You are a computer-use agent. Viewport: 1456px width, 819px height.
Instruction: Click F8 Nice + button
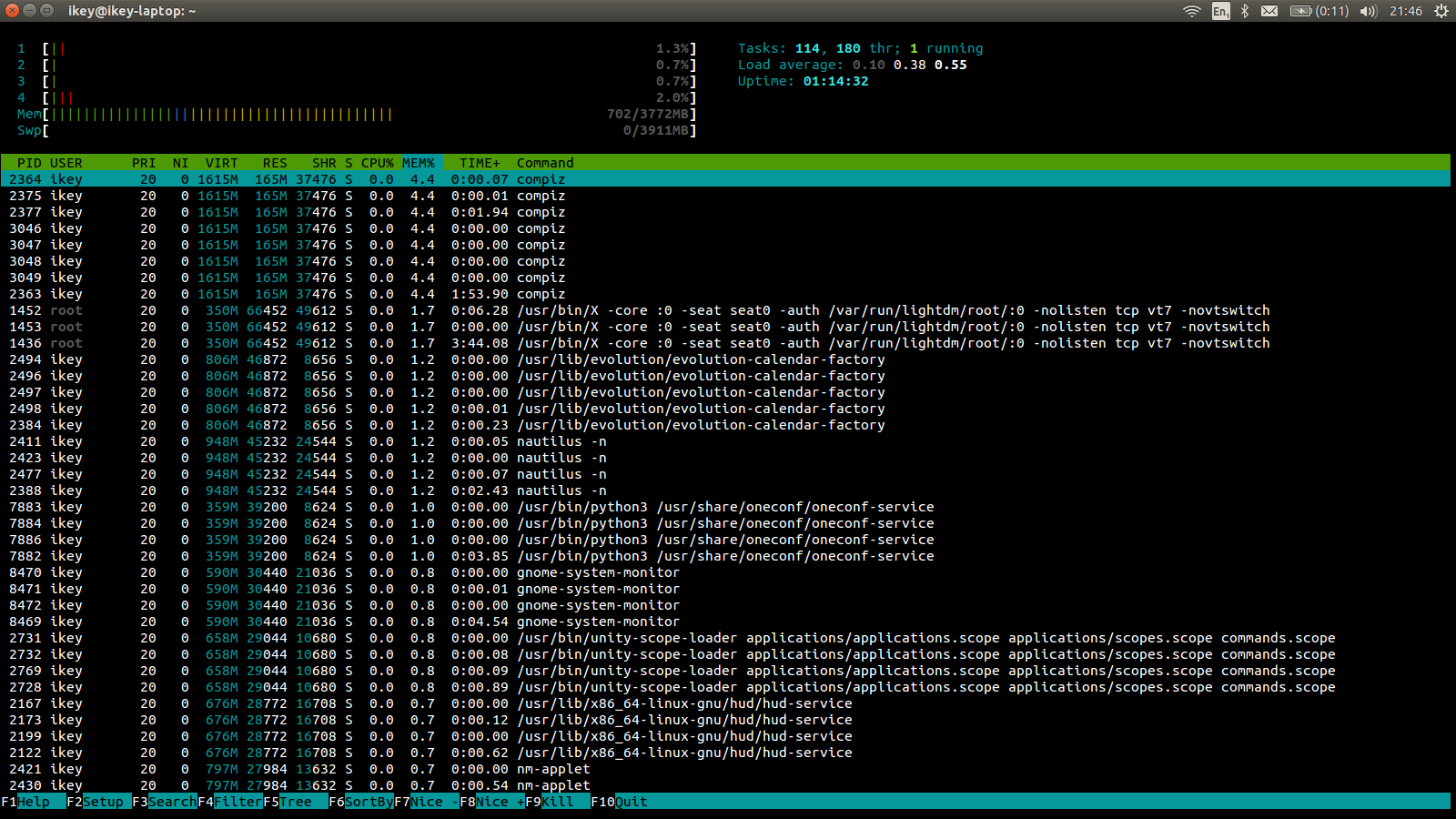(x=492, y=802)
